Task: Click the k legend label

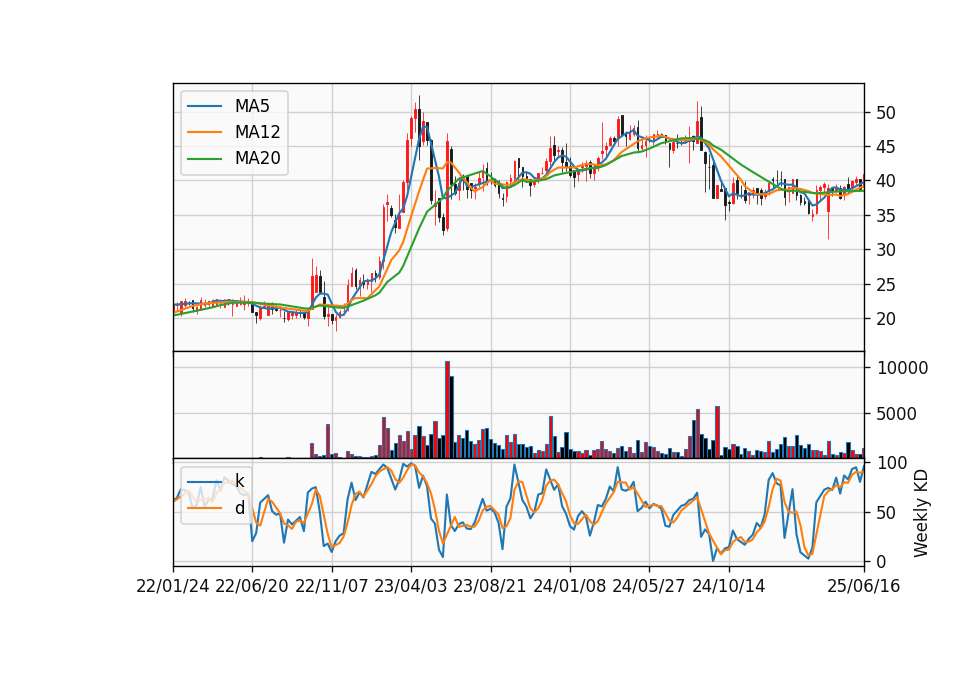Action: click(239, 481)
